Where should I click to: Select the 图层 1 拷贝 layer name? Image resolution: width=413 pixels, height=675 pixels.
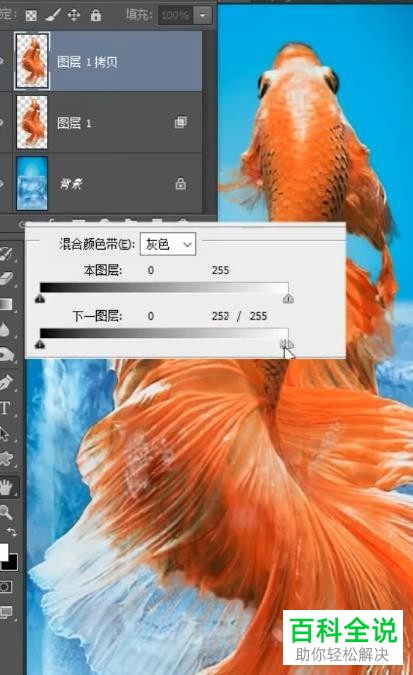87,62
